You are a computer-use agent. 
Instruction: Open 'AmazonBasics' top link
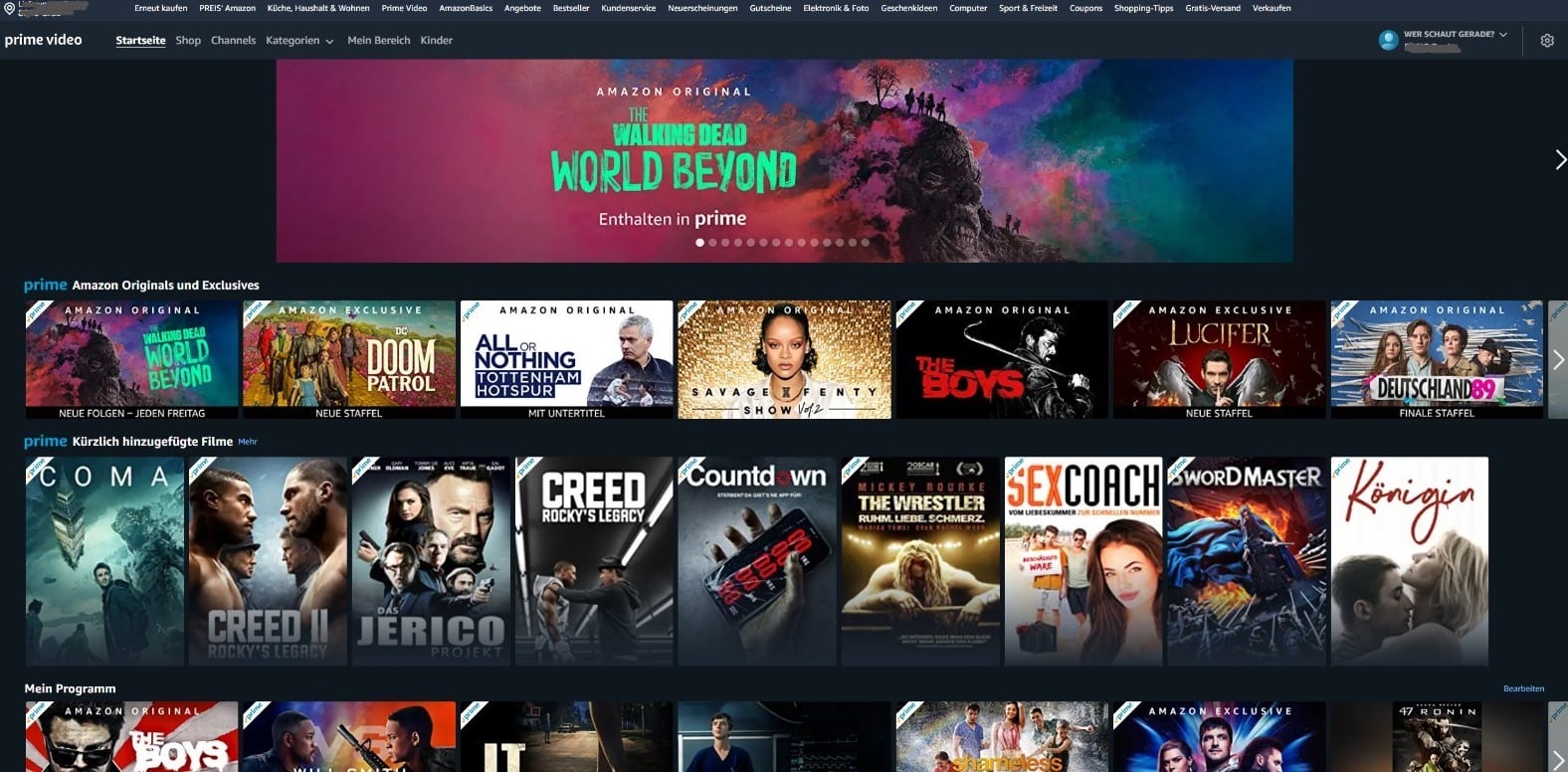466,8
